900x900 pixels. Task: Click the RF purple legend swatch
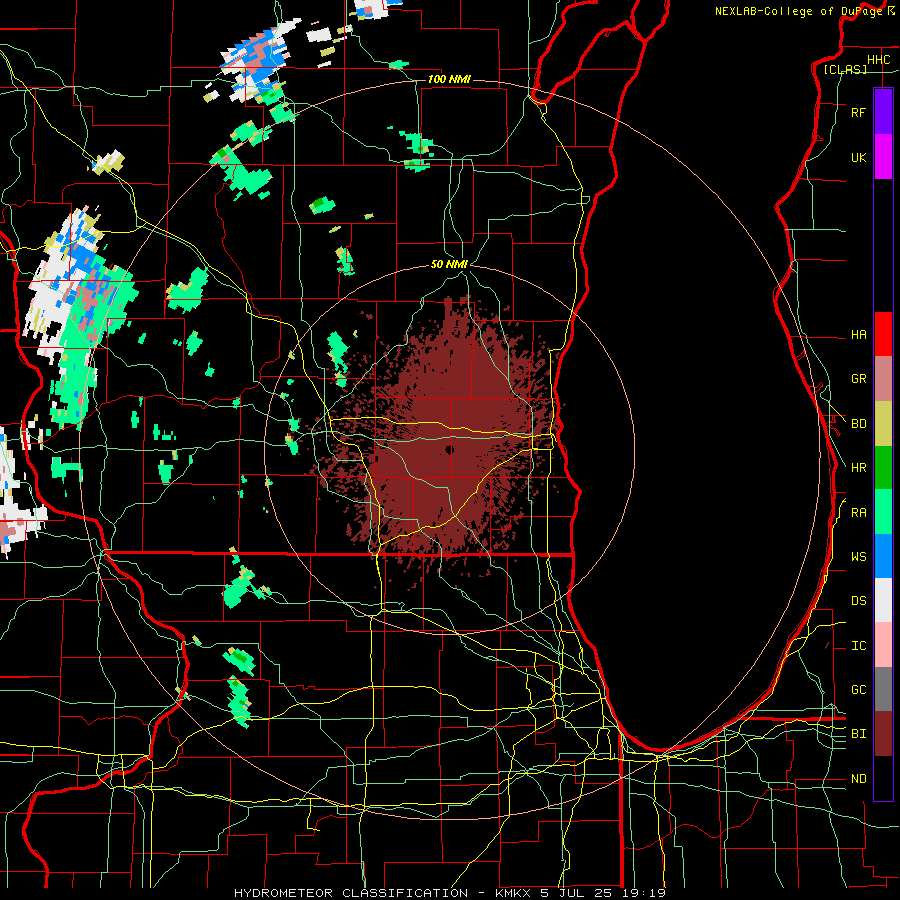click(x=883, y=112)
